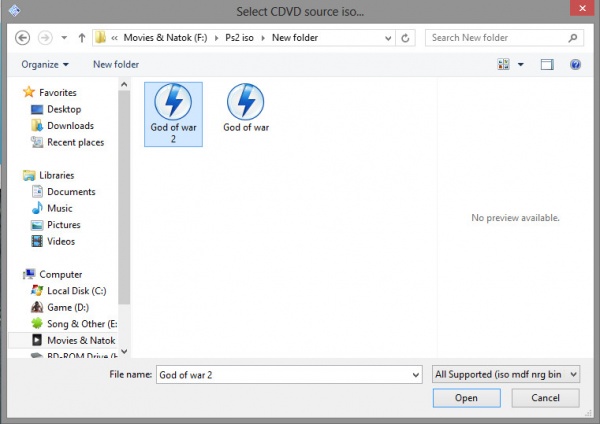Screen dimensions: 600x424
Task: Click the dialog title bar app icon
Action: pyautogui.click(x=14, y=11)
